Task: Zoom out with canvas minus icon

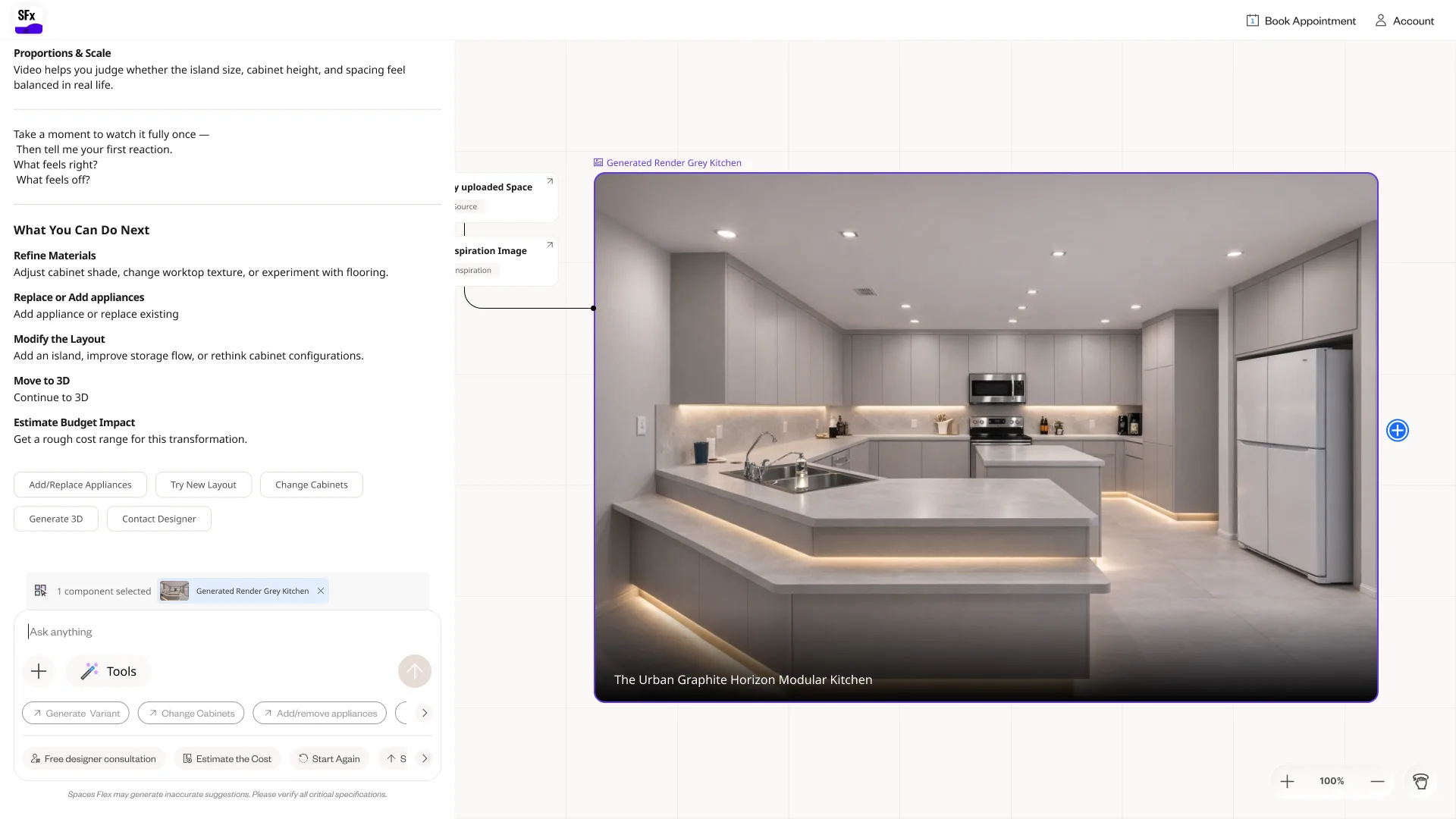Action: [1377, 781]
